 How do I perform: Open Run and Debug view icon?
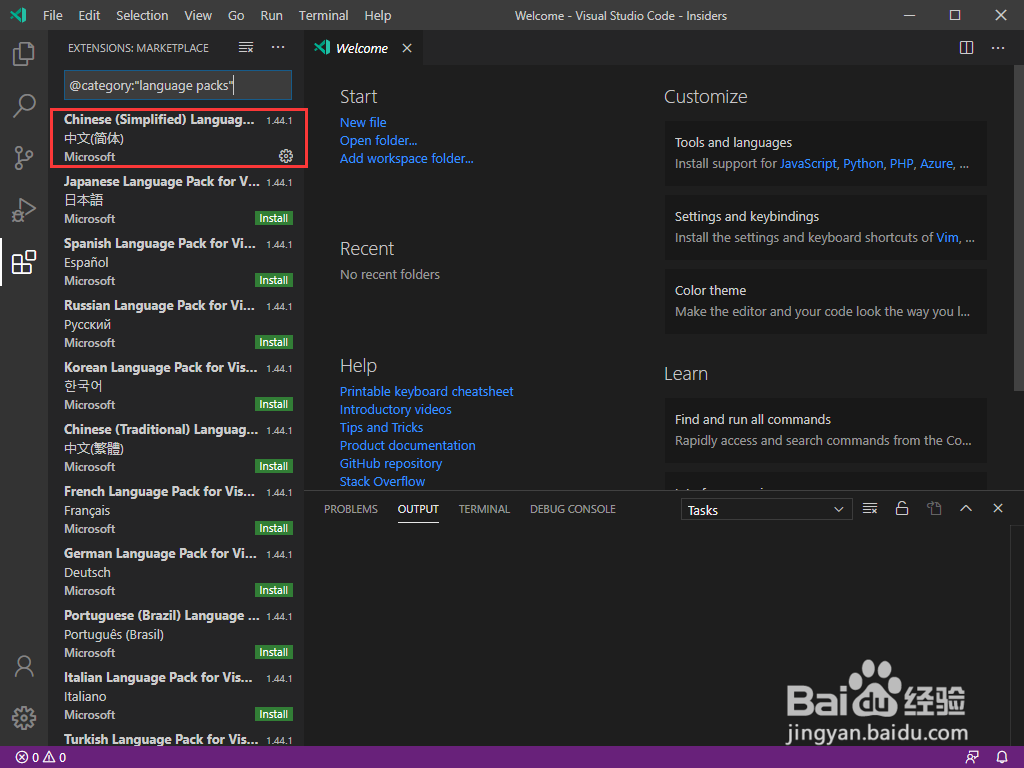click(24, 210)
